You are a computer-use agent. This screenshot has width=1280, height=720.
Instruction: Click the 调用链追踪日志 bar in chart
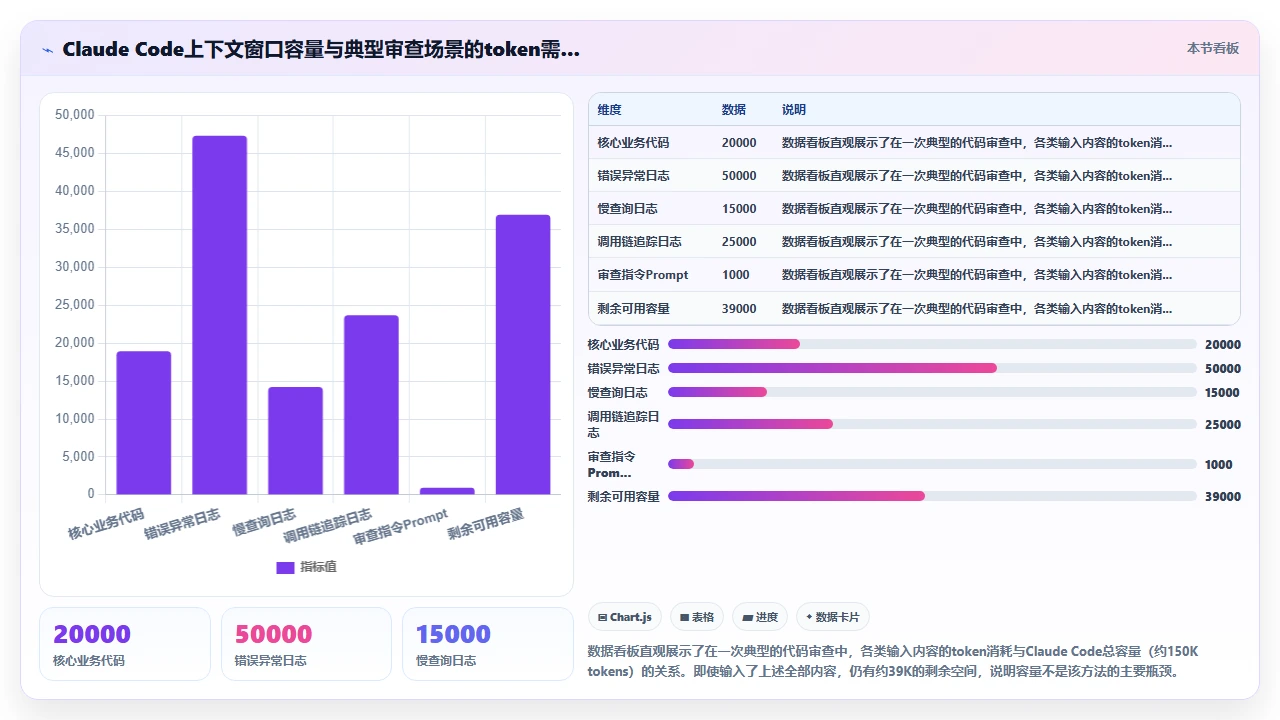371,404
